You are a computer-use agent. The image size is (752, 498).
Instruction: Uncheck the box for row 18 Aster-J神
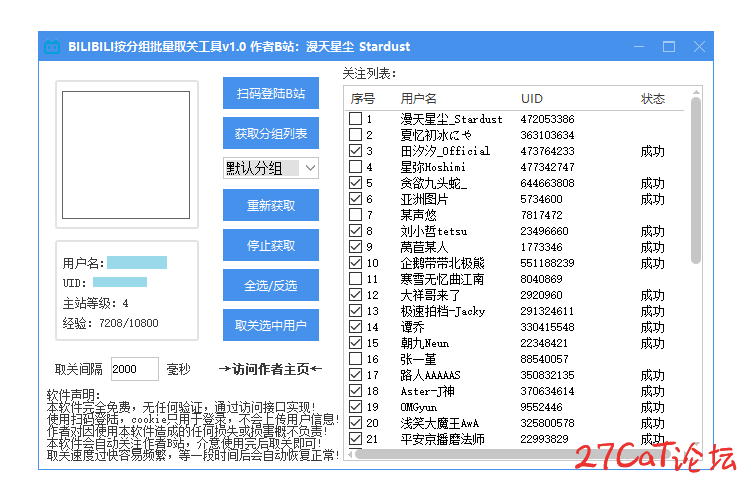click(x=355, y=391)
